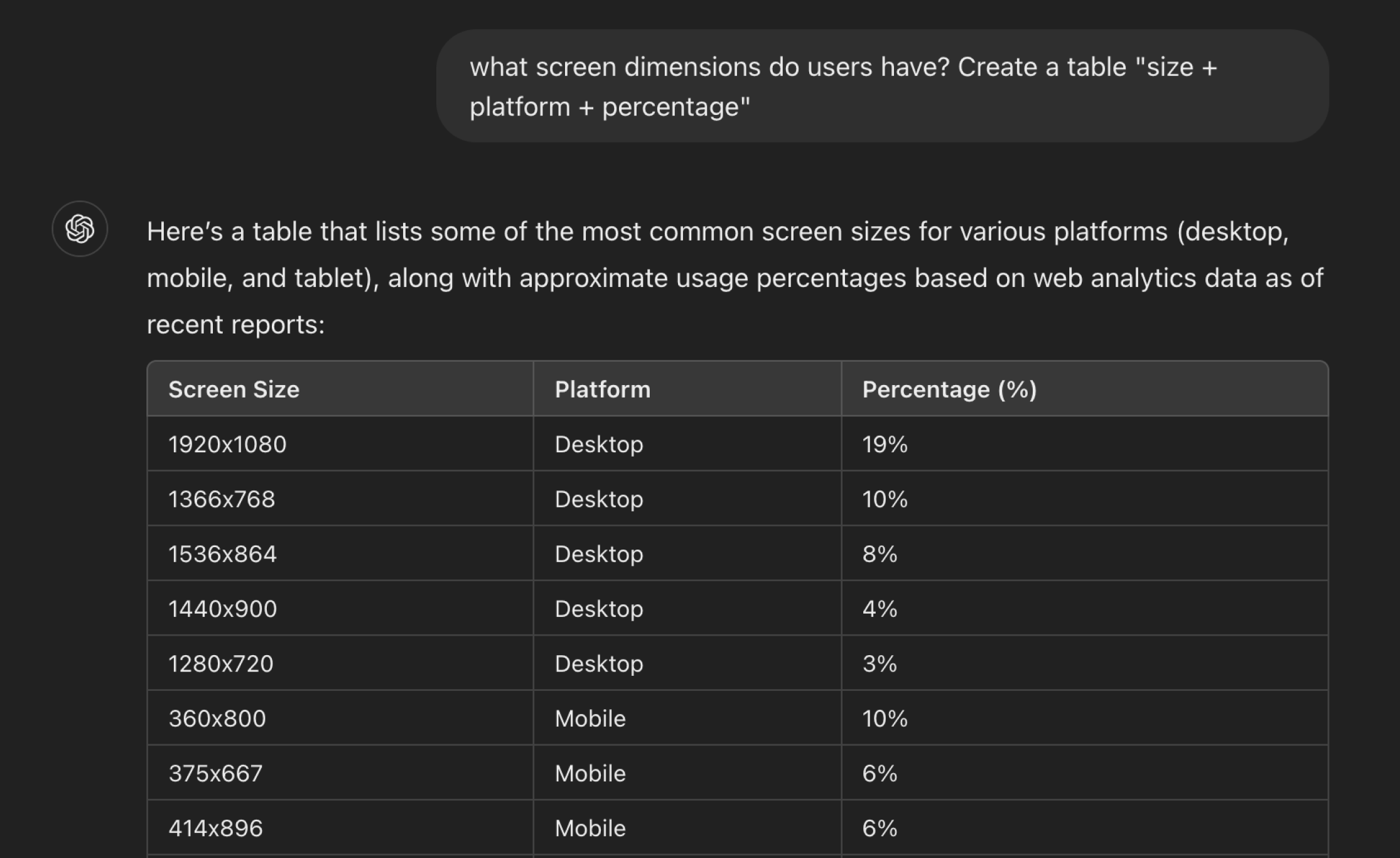Click the Desktop cell in the 1920x1080 row
Viewport: 1400px width, 858px height.
point(598,444)
